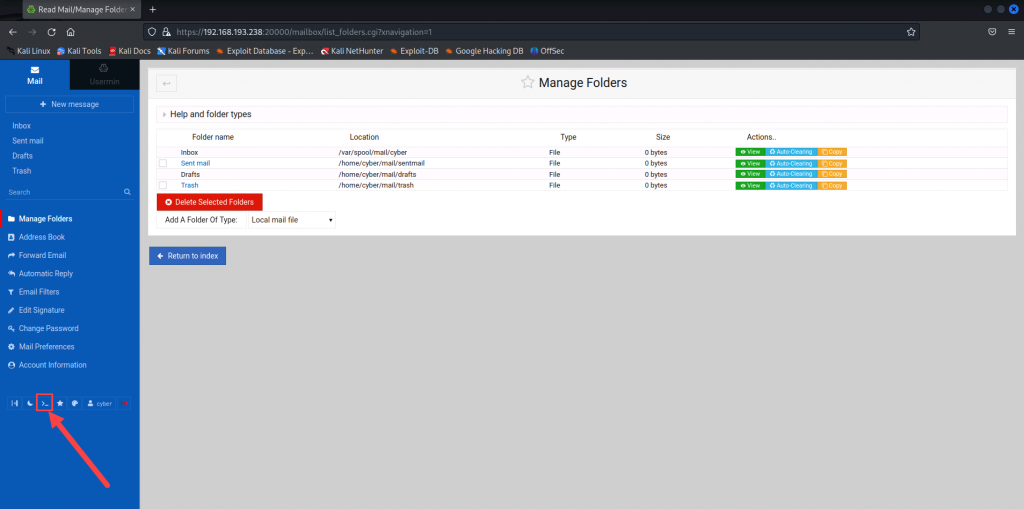Viewport: 1024px width, 509px height.
Task: Click Copy button for Inbox row
Action: (832, 152)
